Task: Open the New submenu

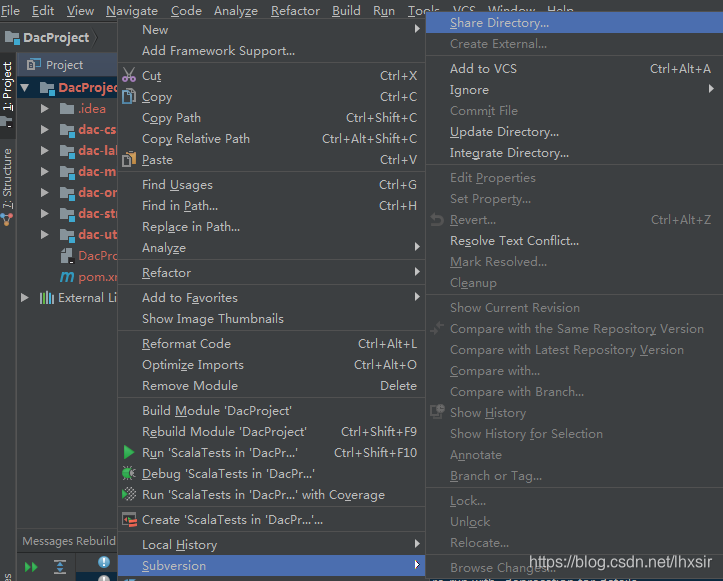Action: [x=271, y=30]
